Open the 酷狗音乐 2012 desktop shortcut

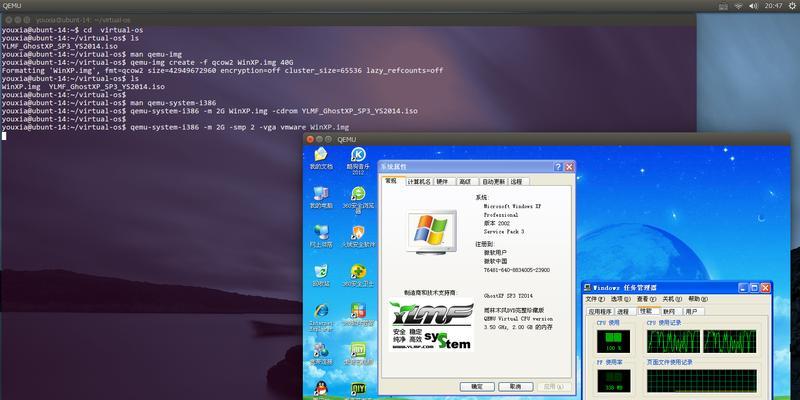358,160
